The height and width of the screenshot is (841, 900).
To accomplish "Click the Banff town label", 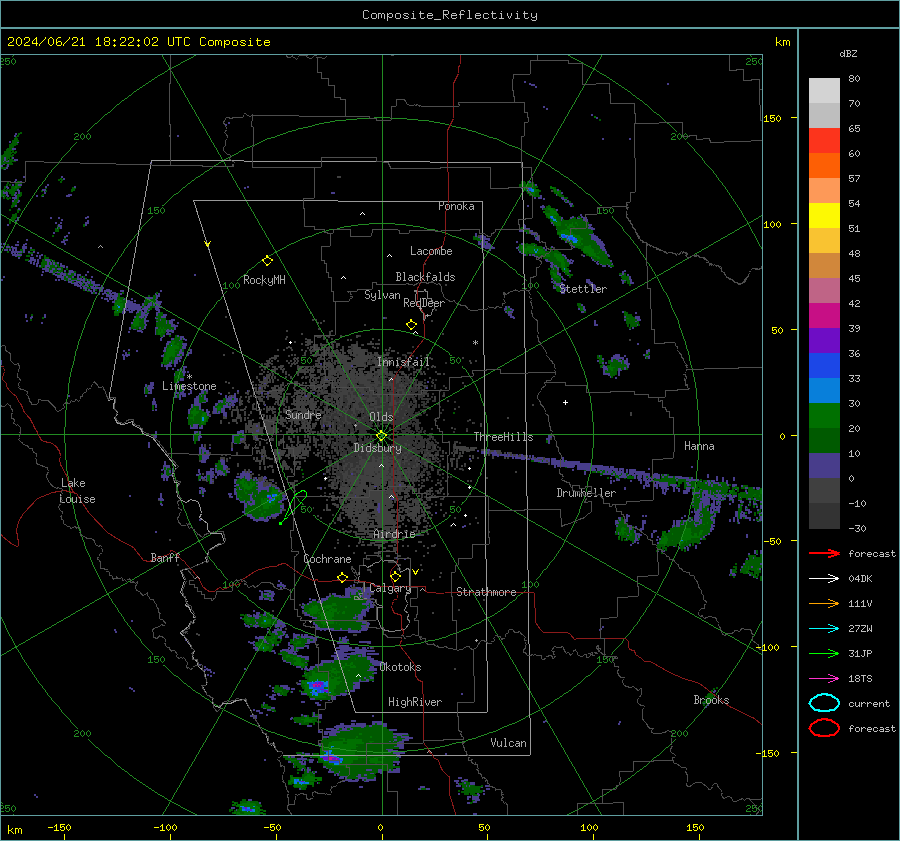I will [x=165, y=557].
